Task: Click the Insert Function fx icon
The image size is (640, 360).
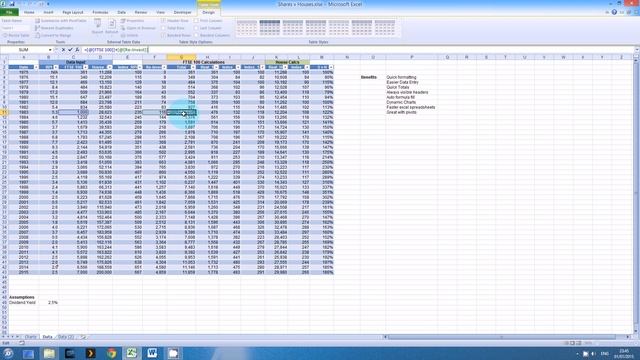Action: coord(77,50)
